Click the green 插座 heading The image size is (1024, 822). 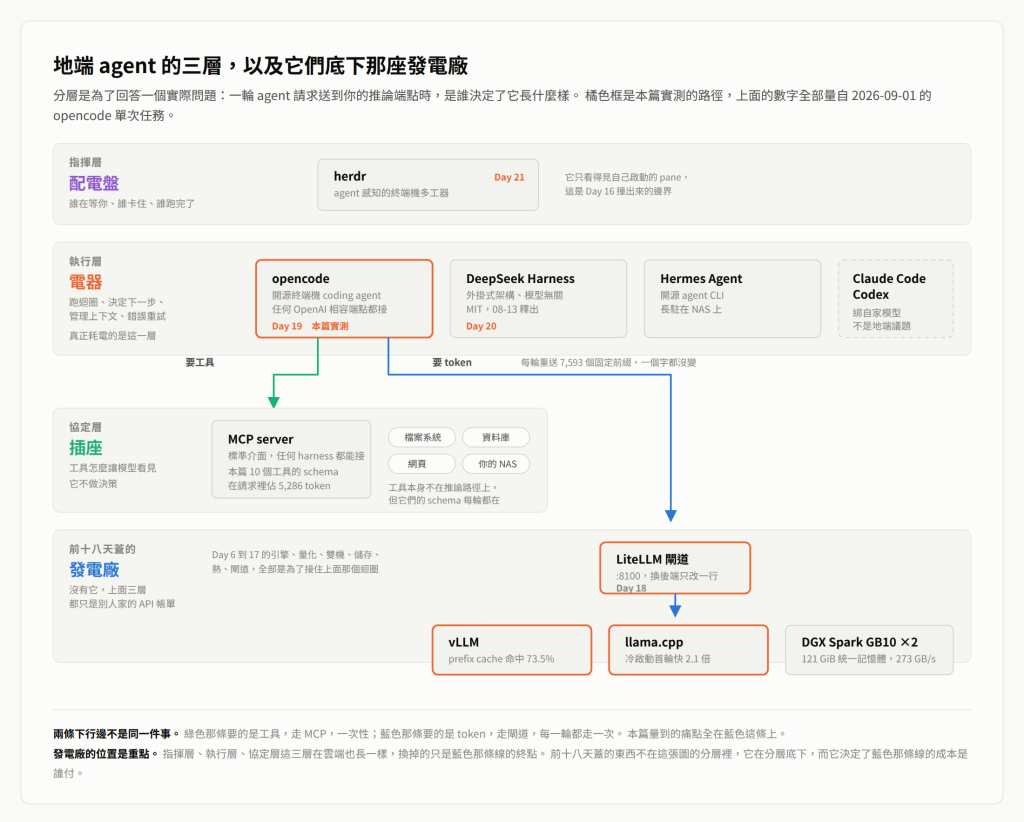[x=86, y=448]
